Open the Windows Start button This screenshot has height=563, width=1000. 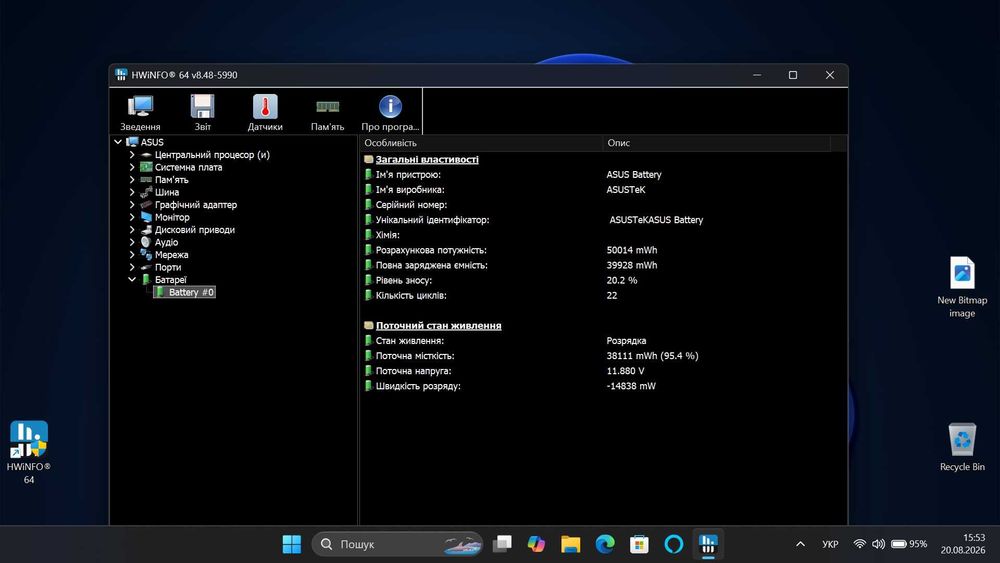coord(291,544)
